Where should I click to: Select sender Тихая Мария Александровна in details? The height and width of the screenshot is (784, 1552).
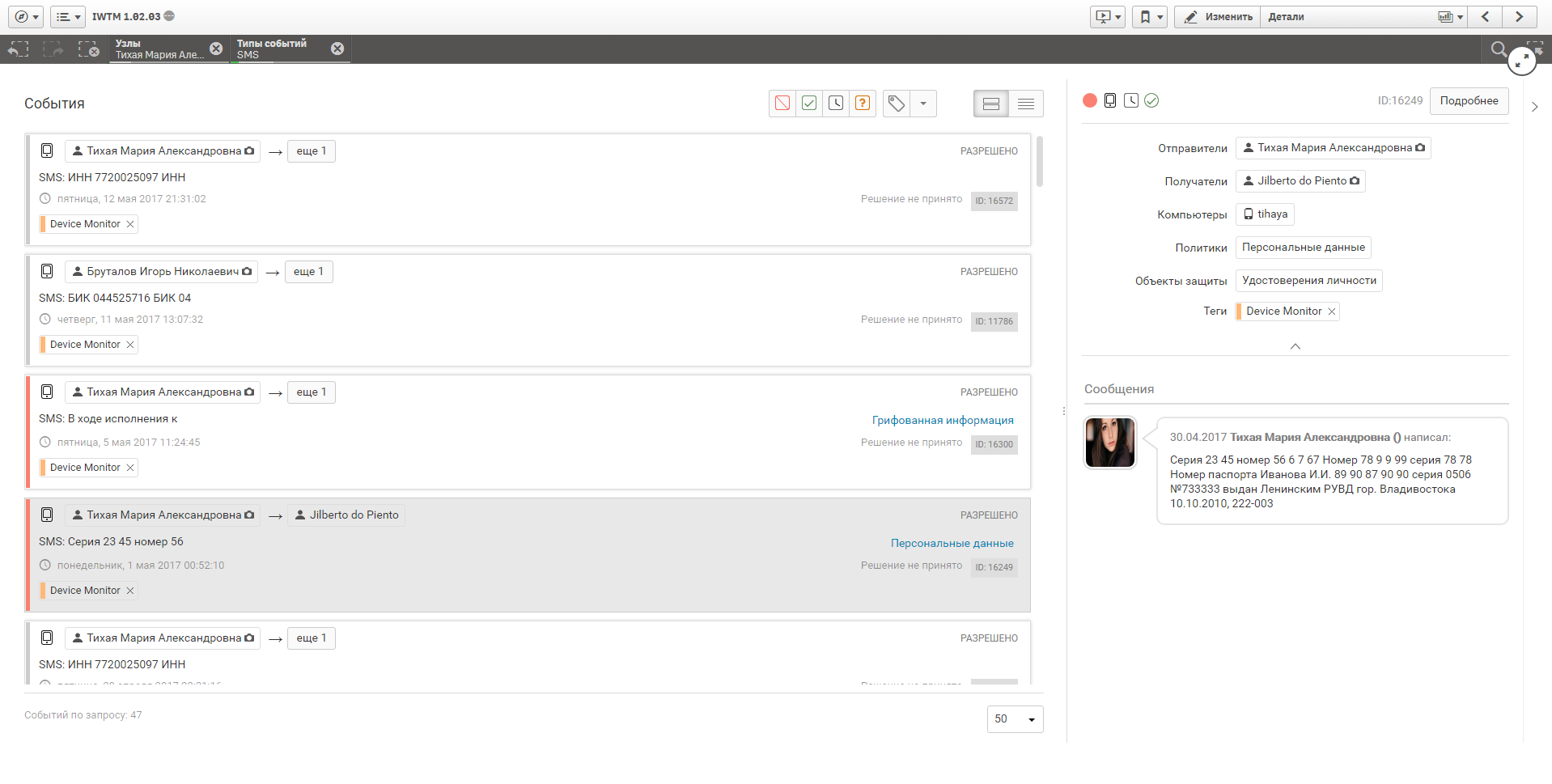click(x=1333, y=148)
